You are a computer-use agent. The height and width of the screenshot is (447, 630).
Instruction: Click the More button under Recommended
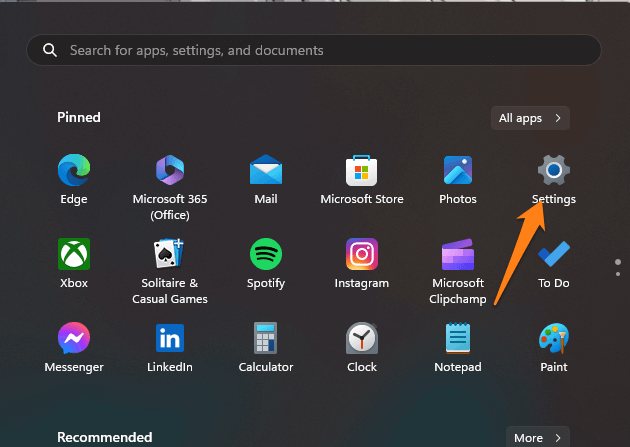(x=538, y=437)
